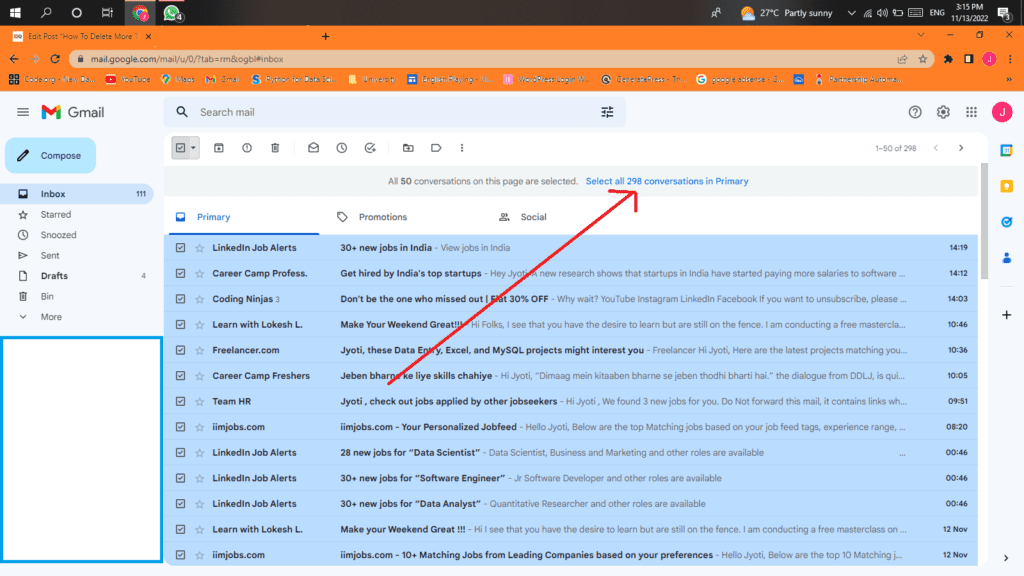1024x576 pixels.
Task: Deselect the Data Scientist jobs email
Action: coord(180,453)
